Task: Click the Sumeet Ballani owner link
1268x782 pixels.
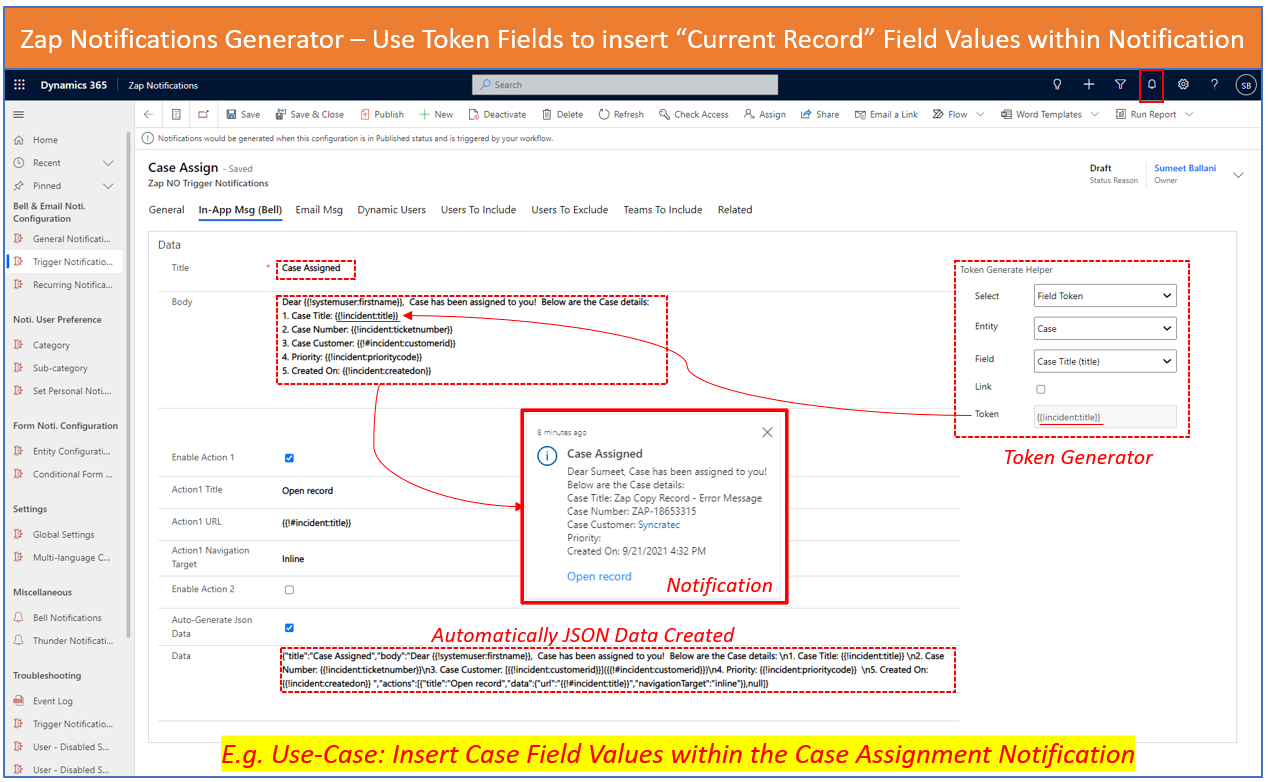Action: pyautogui.click(x=1185, y=168)
